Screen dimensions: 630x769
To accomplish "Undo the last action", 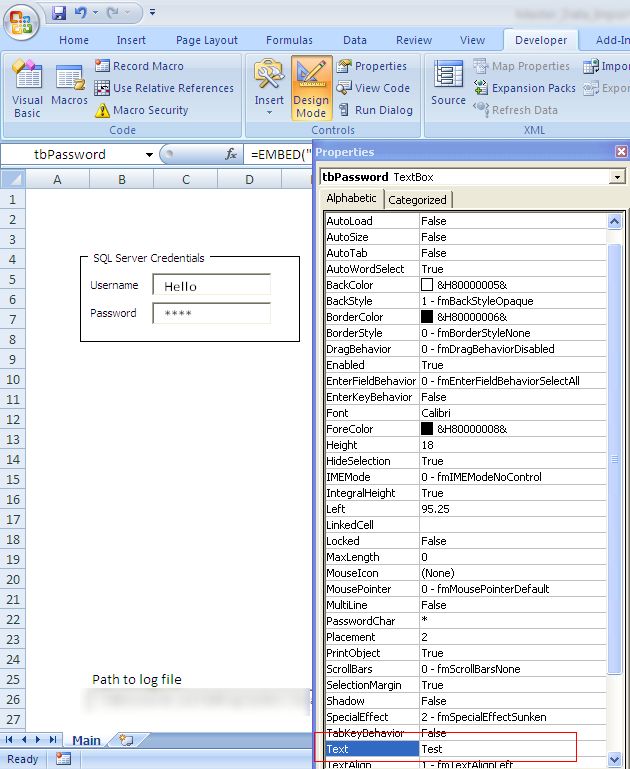I will click(x=80, y=13).
